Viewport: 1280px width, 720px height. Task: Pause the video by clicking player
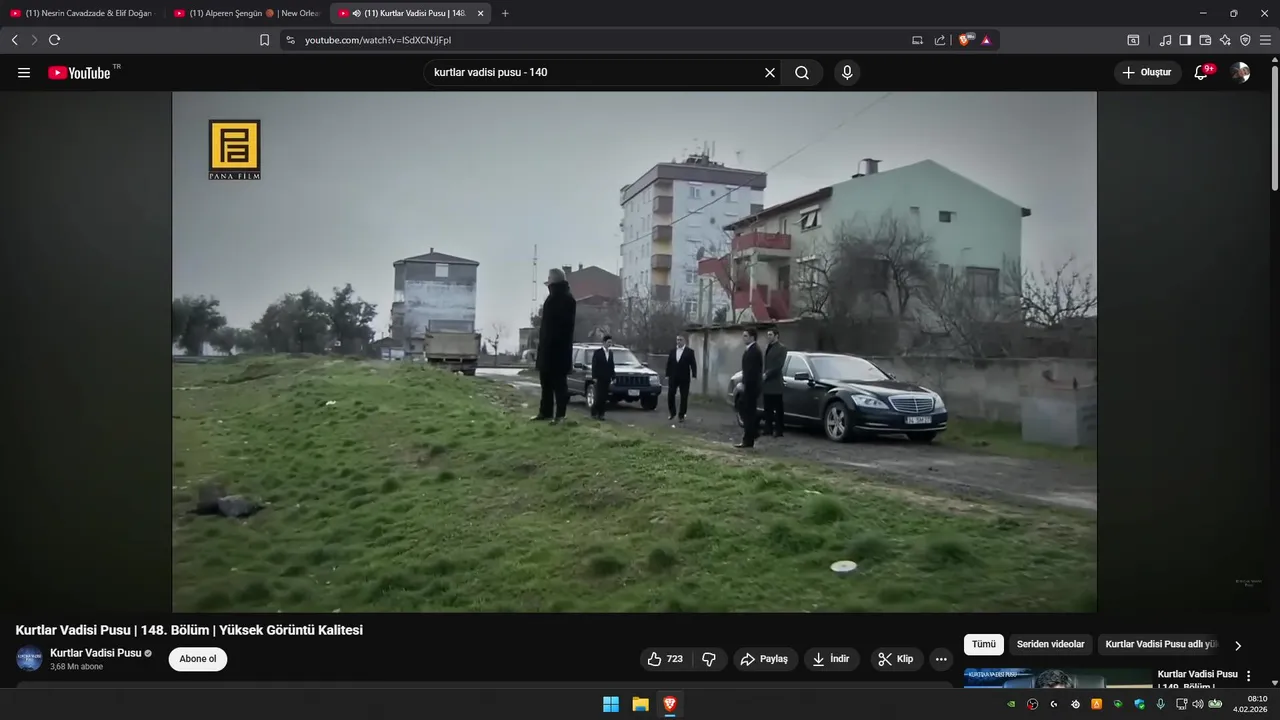click(634, 351)
